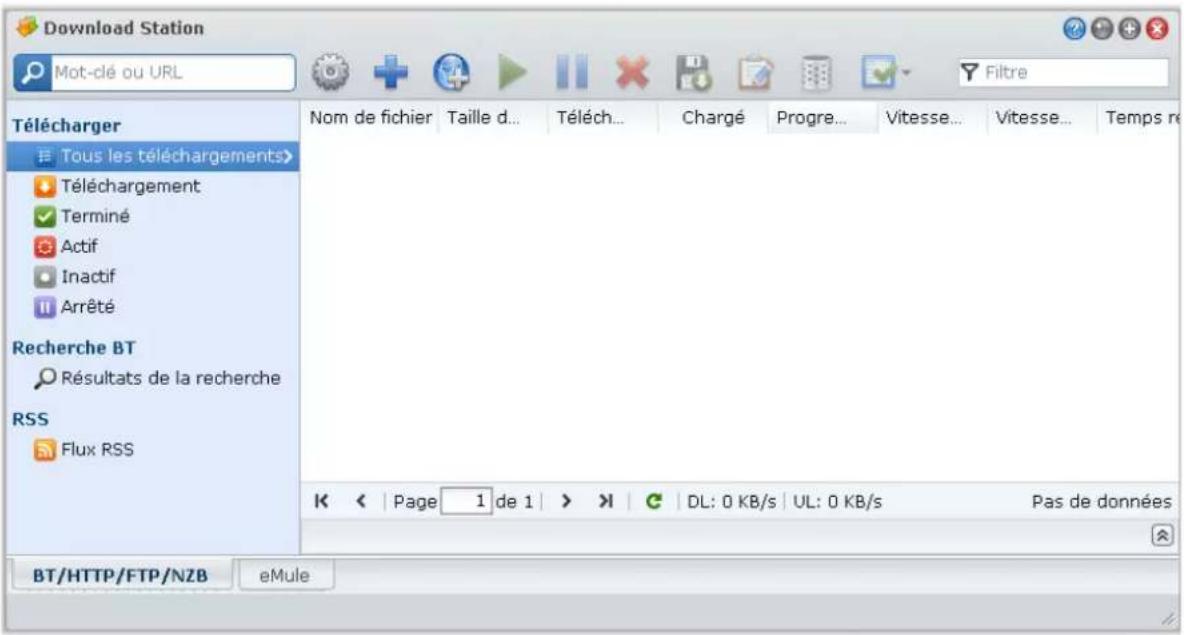
Task: Select Tous les téléchargements in sidebar
Action: click(x=153, y=156)
